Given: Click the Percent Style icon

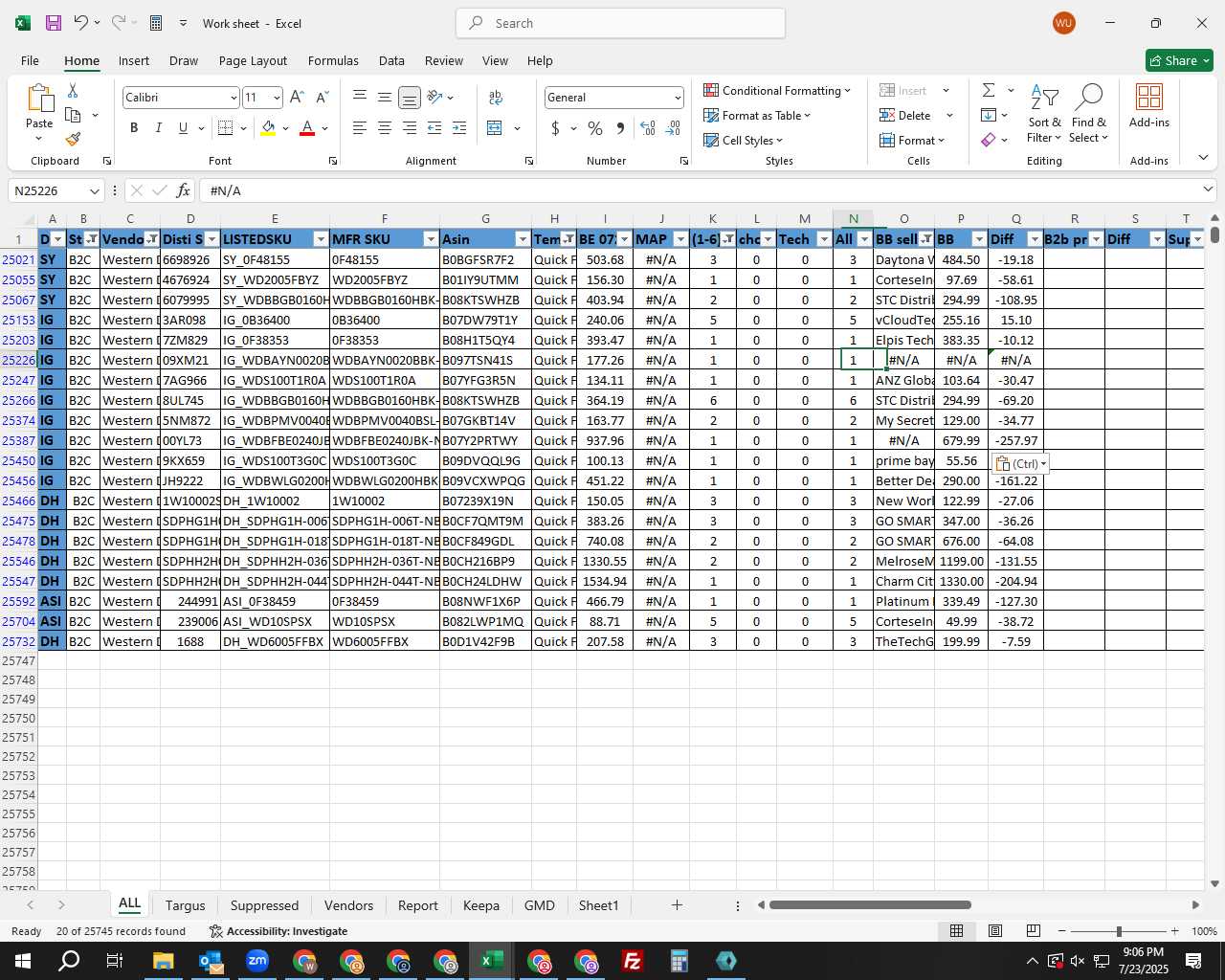Looking at the screenshot, I should click(595, 128).
